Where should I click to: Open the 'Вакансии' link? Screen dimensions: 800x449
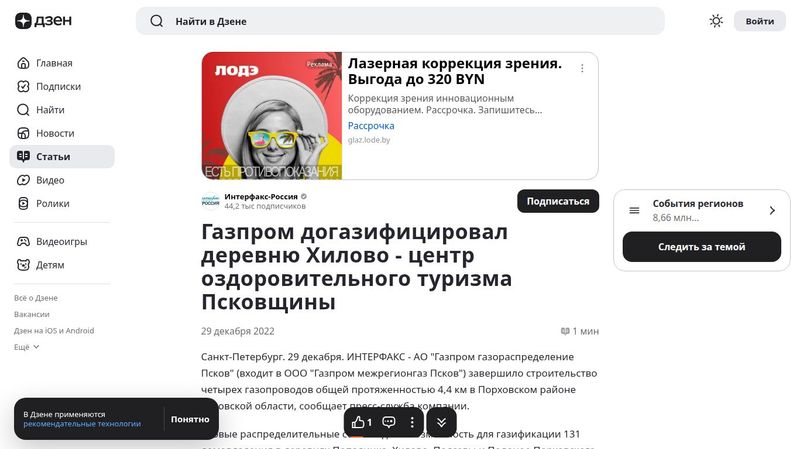click(x=32, y=314)
